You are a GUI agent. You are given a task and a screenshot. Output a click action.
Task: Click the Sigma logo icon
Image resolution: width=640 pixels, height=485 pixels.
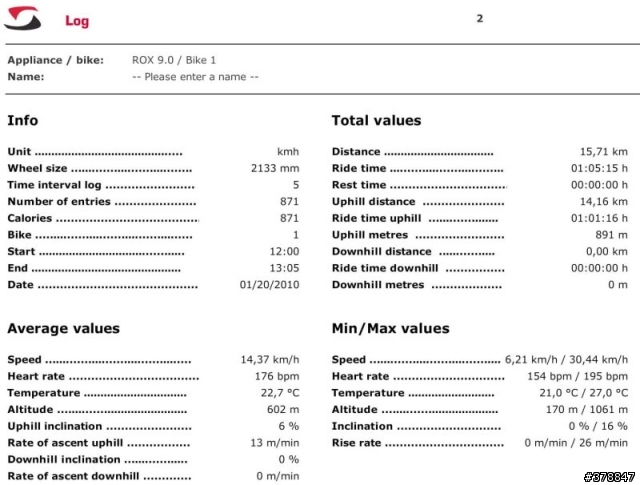(23, 18)
